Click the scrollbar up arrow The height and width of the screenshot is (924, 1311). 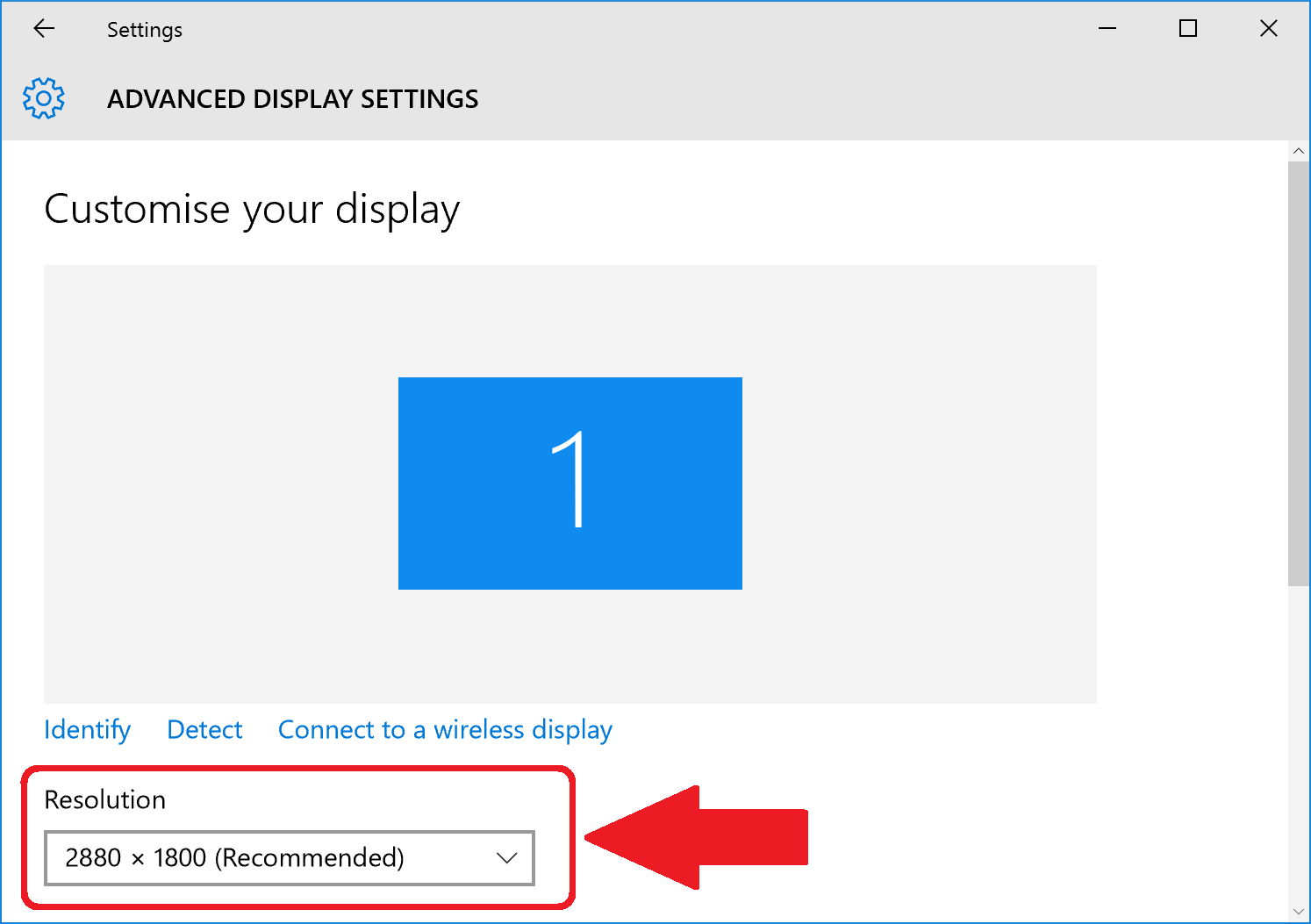tap(1299, 150)
